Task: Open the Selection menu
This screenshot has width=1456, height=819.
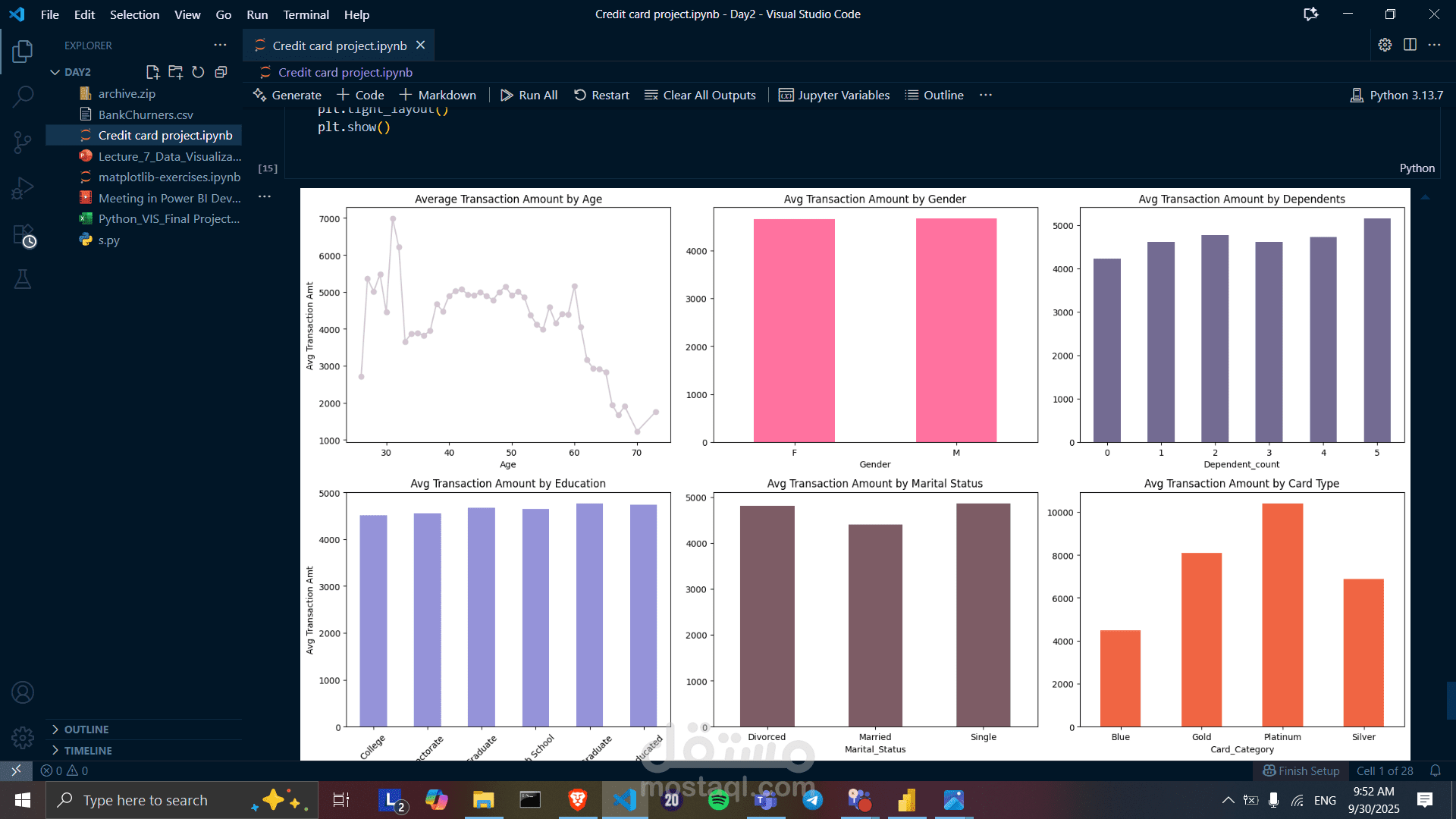Action: 134,14
